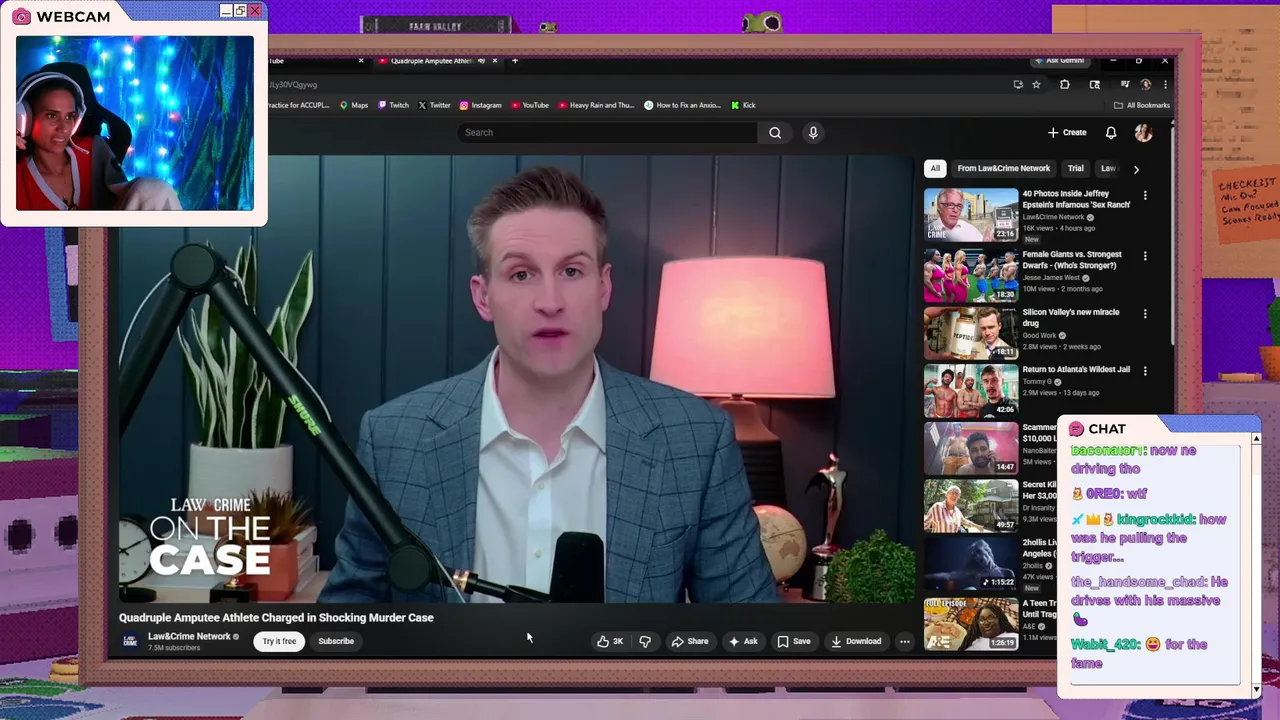This screenshot has height=720, width=1280.
Task: Open Return to Atlanta's Wildest Jail thumbnail
Action: pyautogui.click(x=971, y=390)
